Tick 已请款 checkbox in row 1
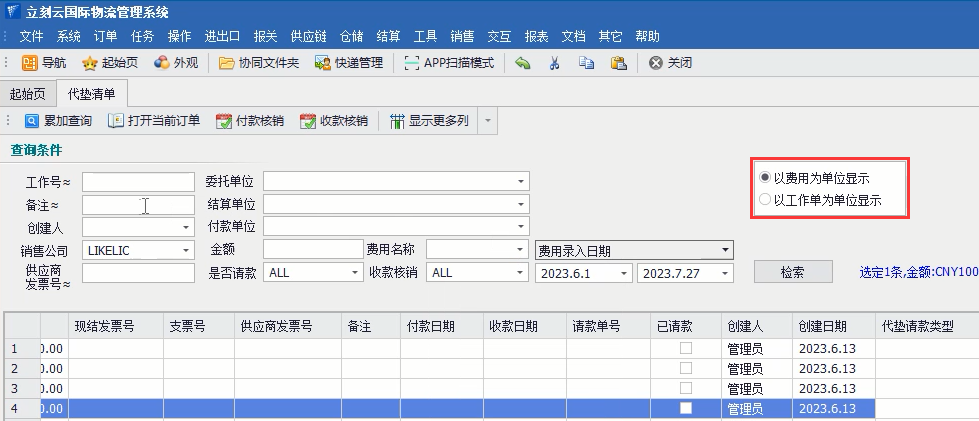Viewport: 979px width, 421px height. (686, 349)
